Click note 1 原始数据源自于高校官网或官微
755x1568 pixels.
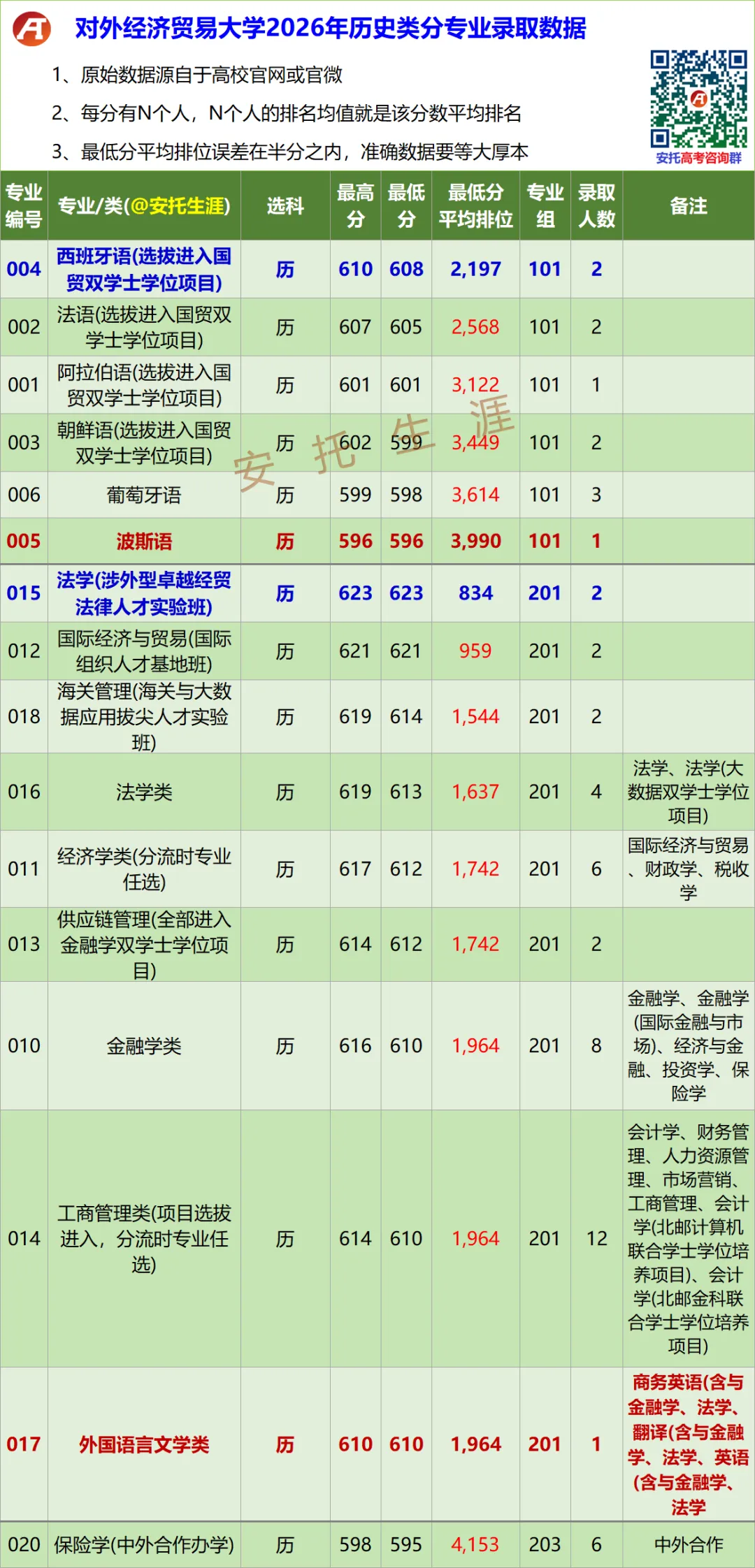197,75
